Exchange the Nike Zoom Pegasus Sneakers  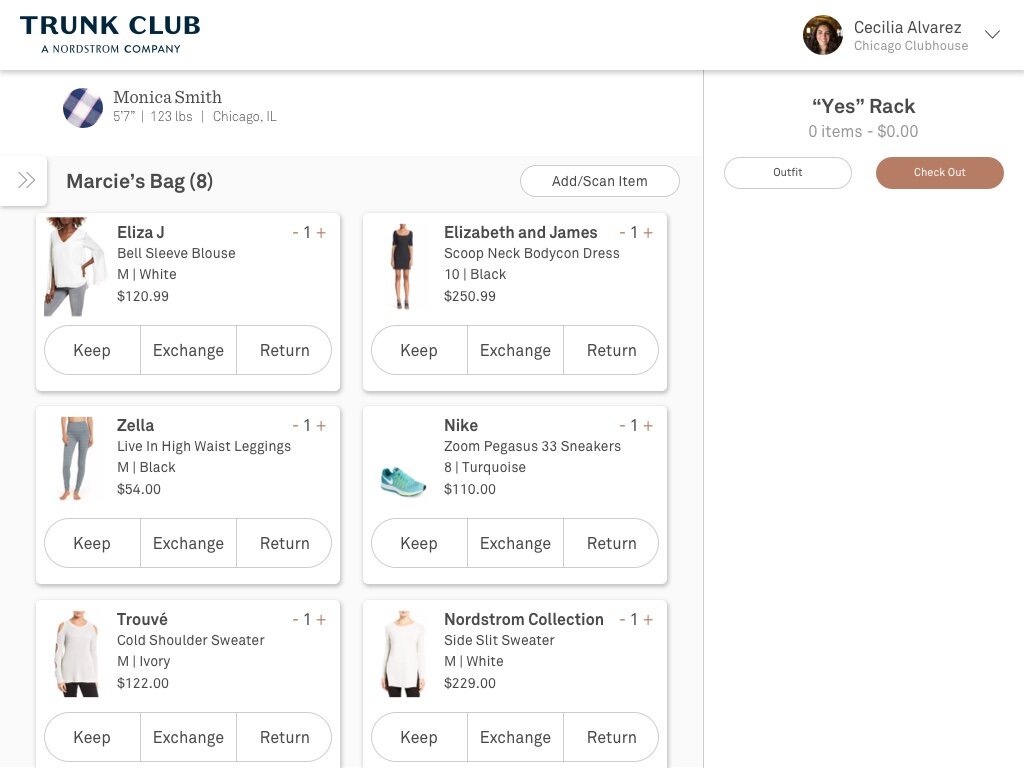(x=515, y=543)
